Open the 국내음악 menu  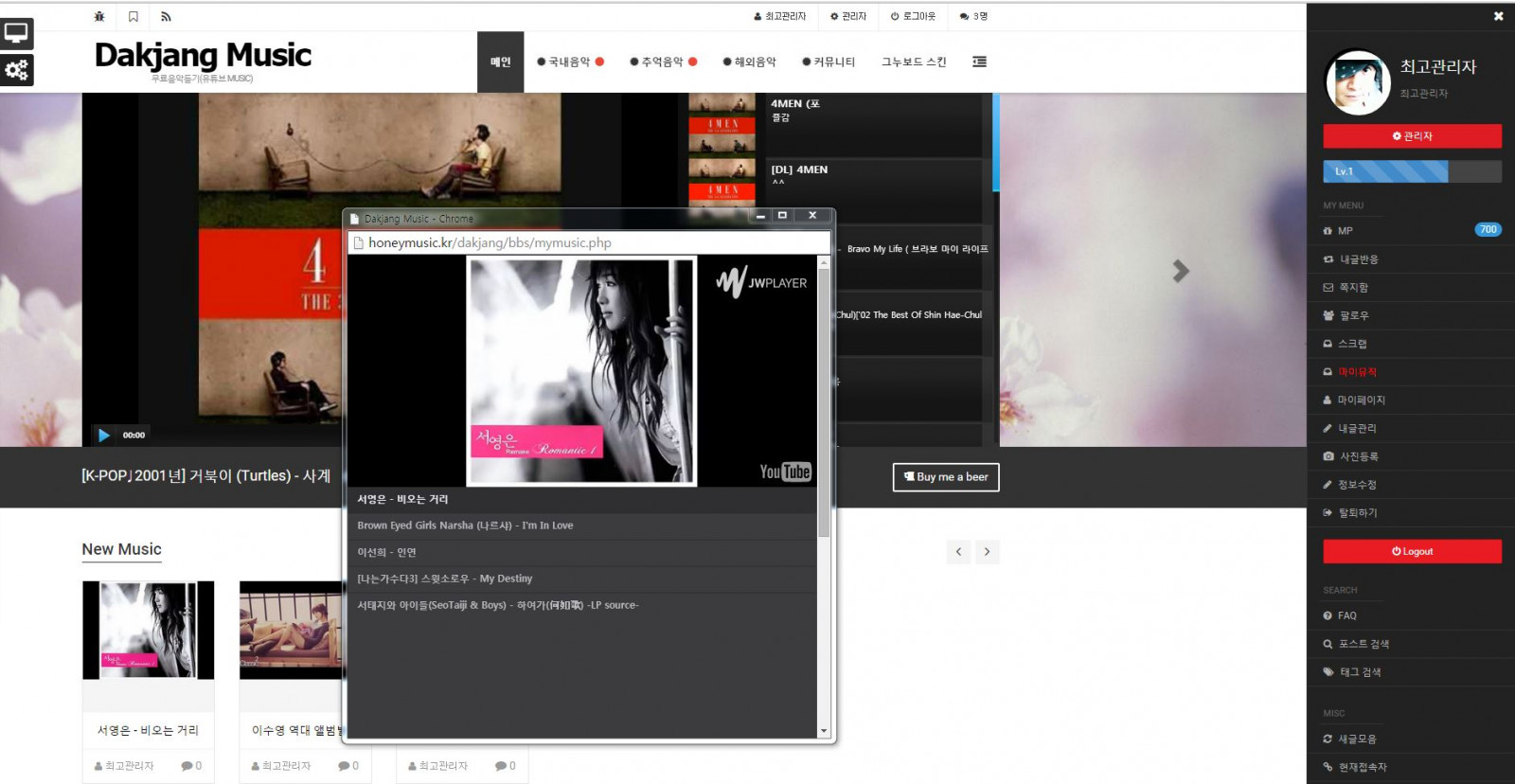click(x=570, y=62)
